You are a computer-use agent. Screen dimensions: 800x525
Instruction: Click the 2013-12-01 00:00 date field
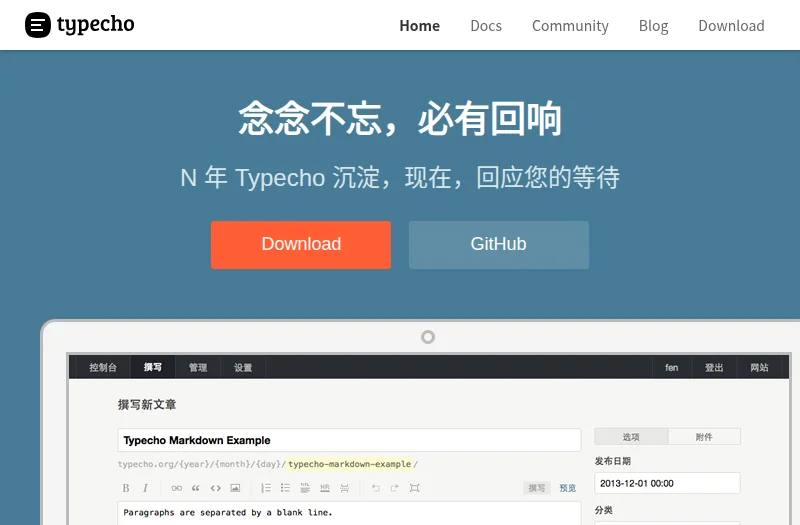(x=667, y=483)
